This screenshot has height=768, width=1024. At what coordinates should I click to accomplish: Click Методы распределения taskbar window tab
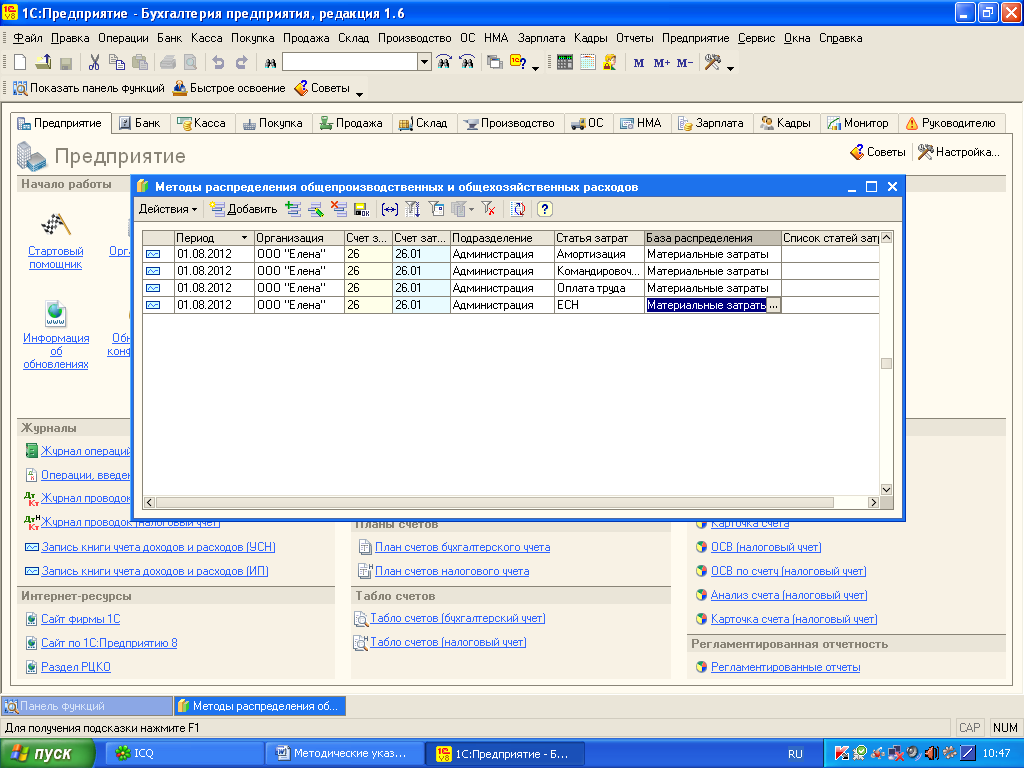[x=259, y=706]
